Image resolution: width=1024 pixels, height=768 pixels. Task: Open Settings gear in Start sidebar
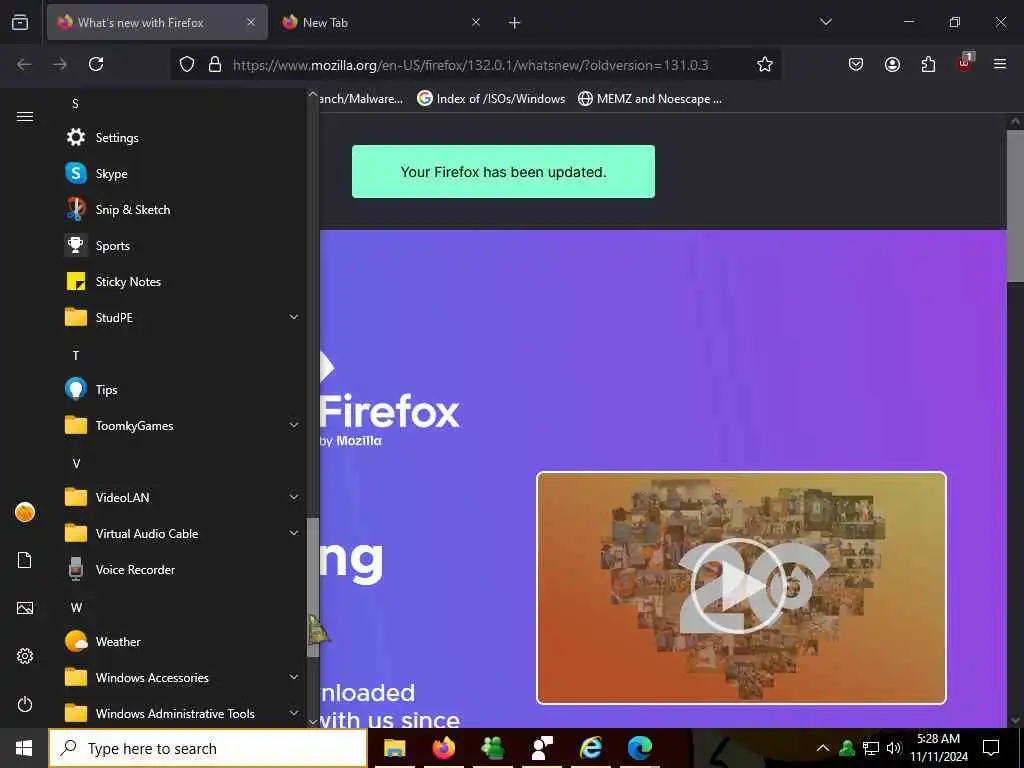click(25, 656)
